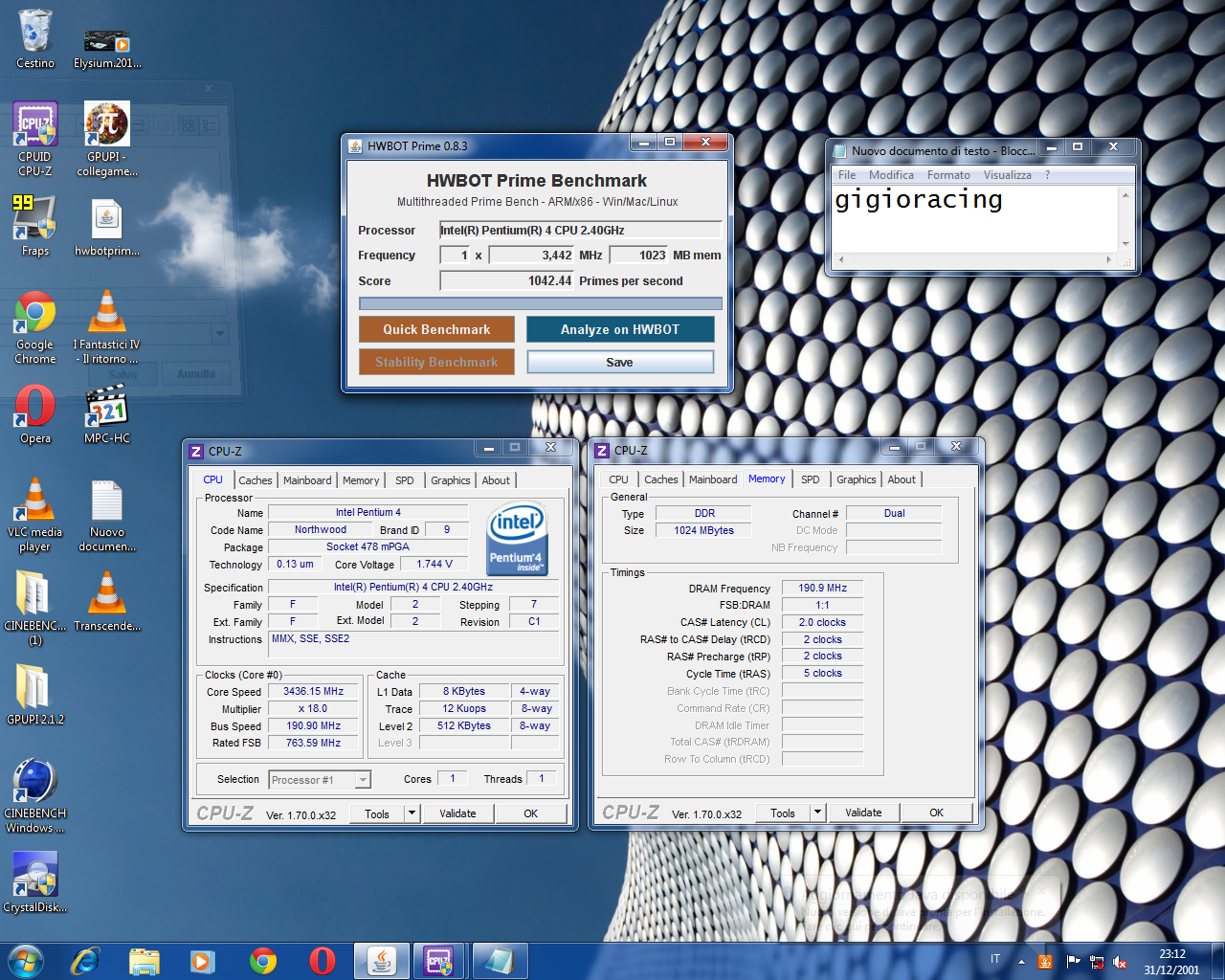Open the Modifica menu in Notepad
This screenshot has width=1225, height=980.
tap(891, 175)
